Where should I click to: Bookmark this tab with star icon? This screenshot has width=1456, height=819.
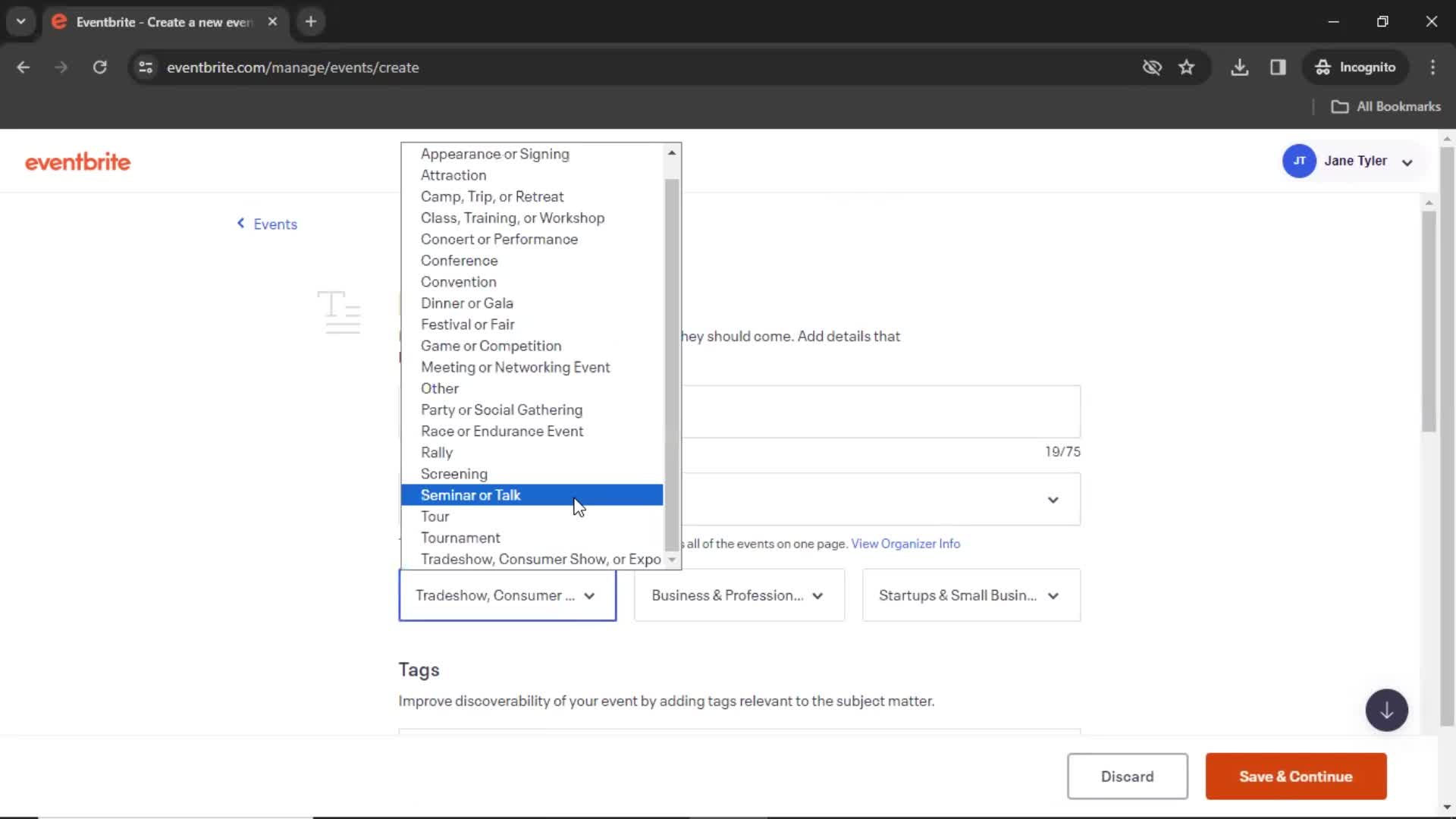pyautogui.click(x=1187, y=67)
